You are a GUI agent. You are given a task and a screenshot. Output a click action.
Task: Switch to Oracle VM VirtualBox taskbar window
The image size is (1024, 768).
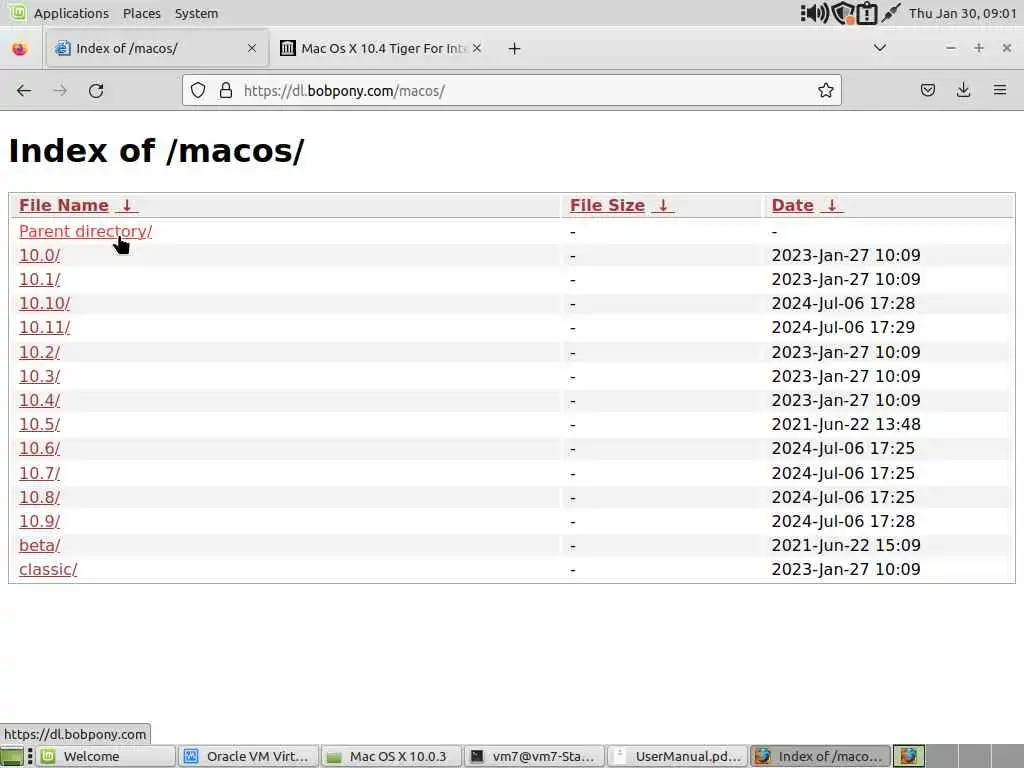[x=248, y=756]
